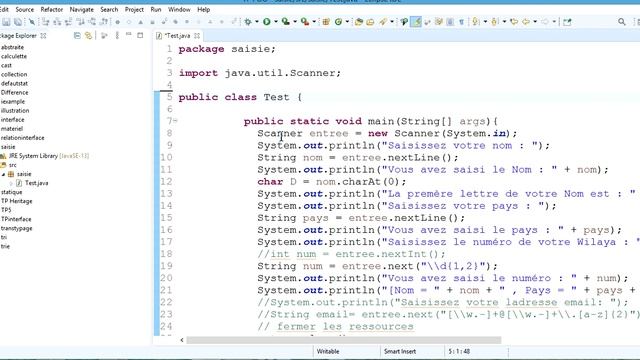The image size is (640, 360).
Task: Collapse the main method fold marker
Action: tap(175, 121)
